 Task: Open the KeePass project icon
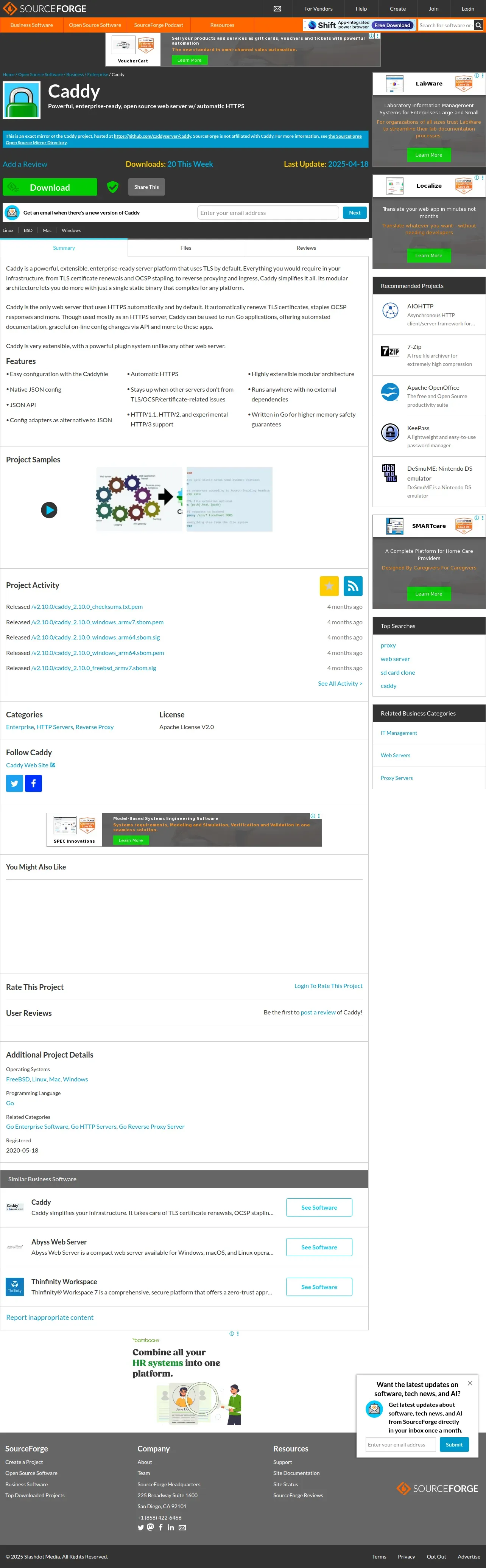[390, 432]
